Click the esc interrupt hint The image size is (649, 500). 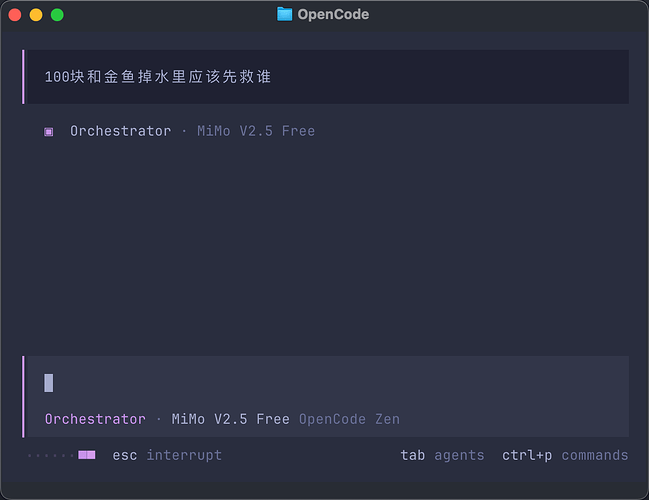[x=167, y=455]
